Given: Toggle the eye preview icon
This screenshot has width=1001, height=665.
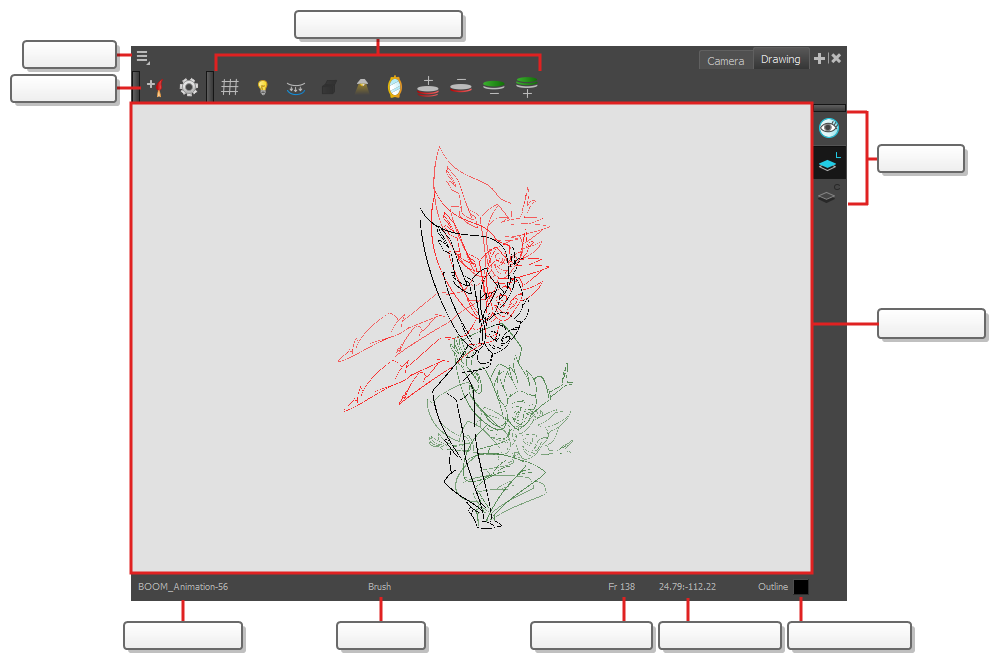Looking at the screenshot, I should [828, 128].
